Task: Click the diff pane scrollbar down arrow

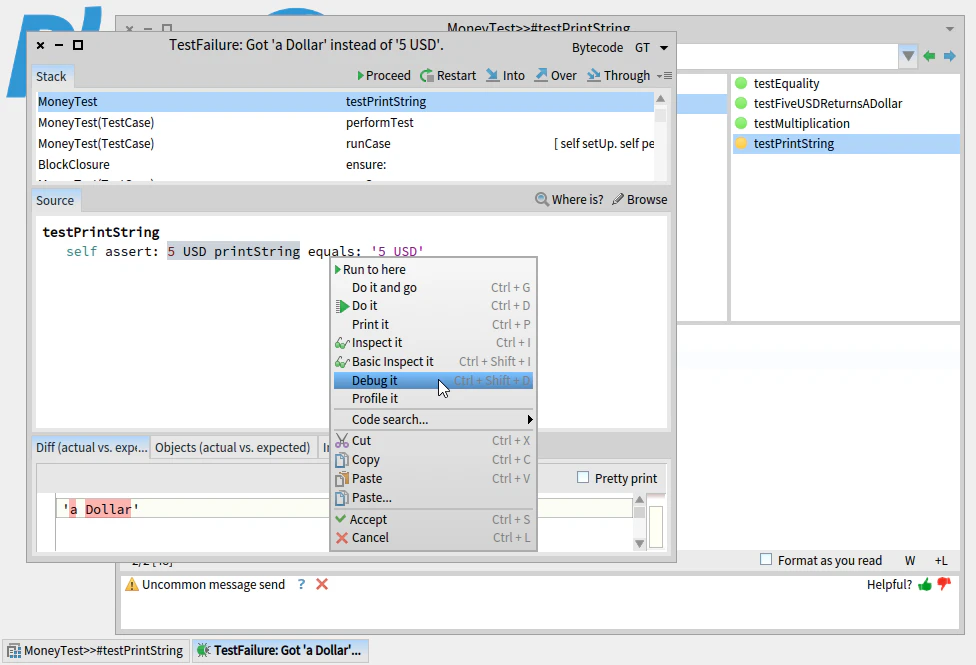Action: [639, 544]
